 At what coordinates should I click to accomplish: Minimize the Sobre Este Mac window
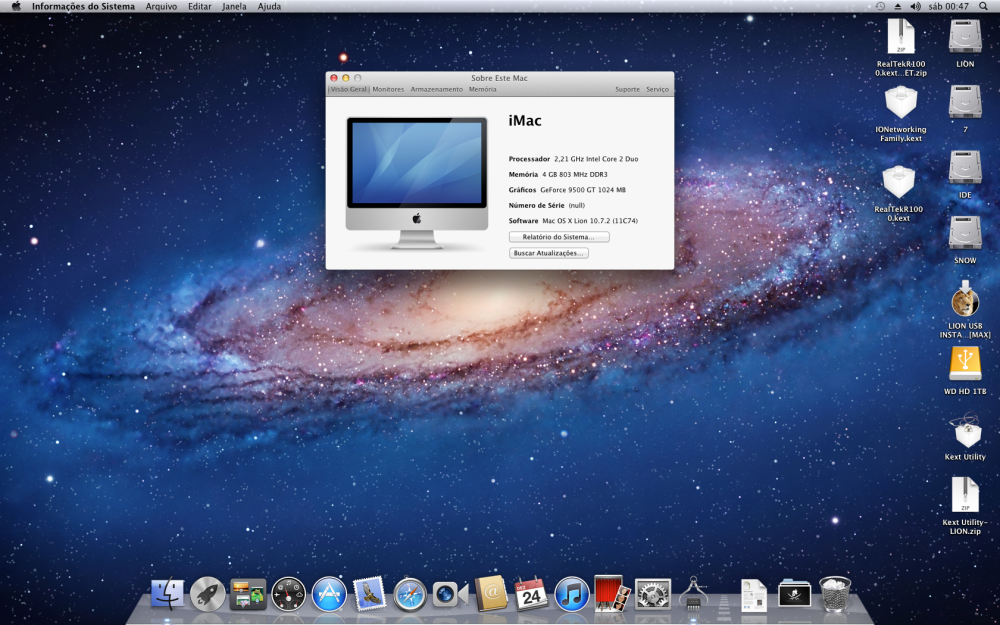(346, 78)
